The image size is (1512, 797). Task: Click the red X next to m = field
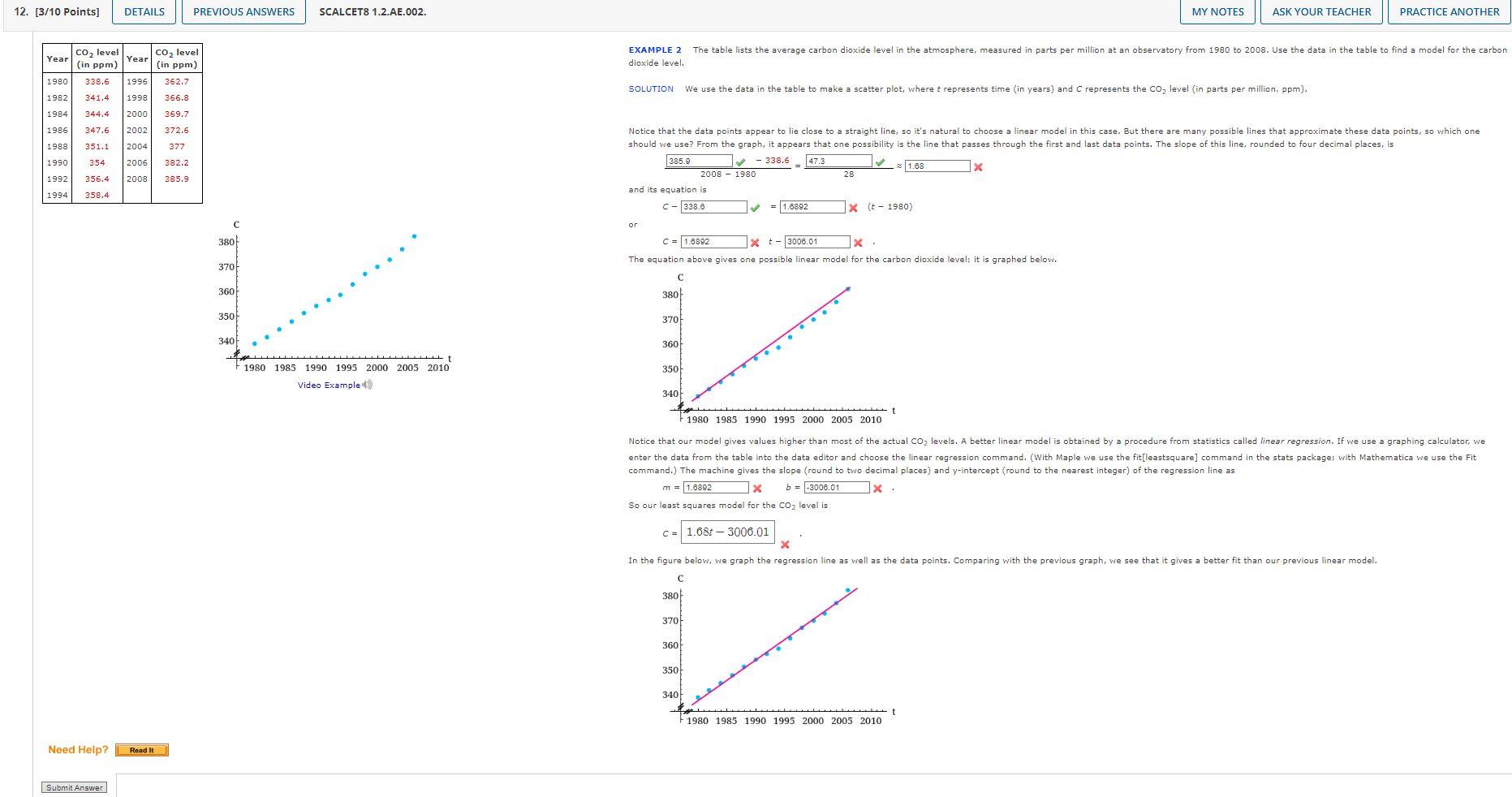756,489
